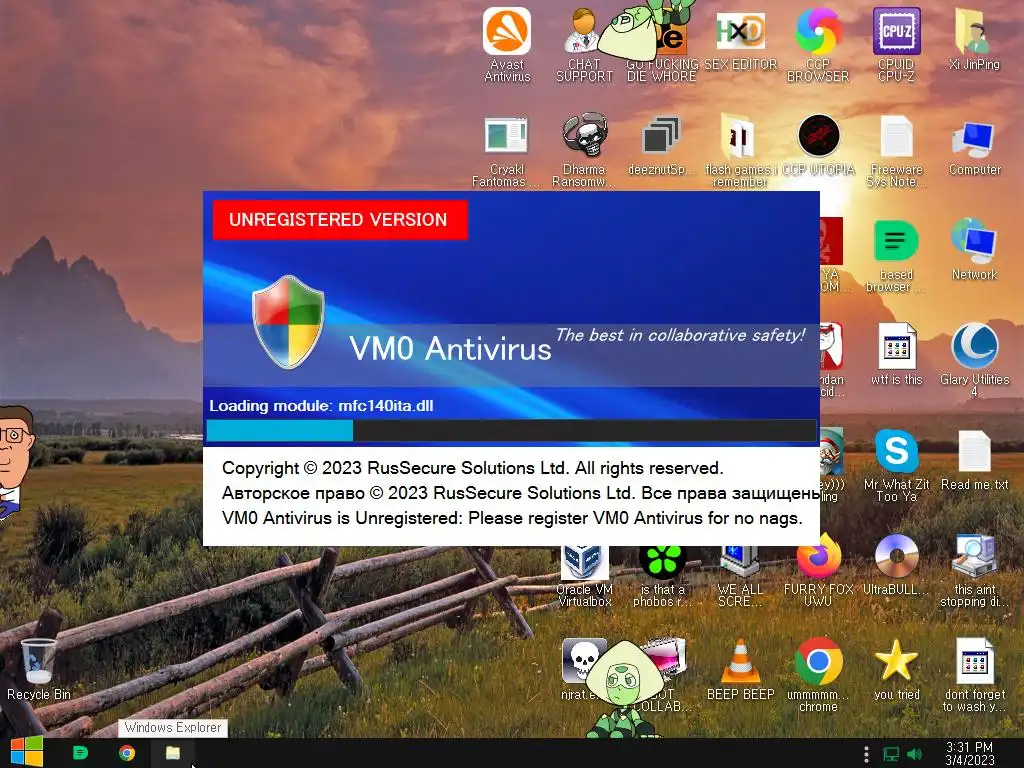Open the taskbar clock showing 3:31 PM
This screenshot has width=1024, height=768.
[x=970, y=754]
